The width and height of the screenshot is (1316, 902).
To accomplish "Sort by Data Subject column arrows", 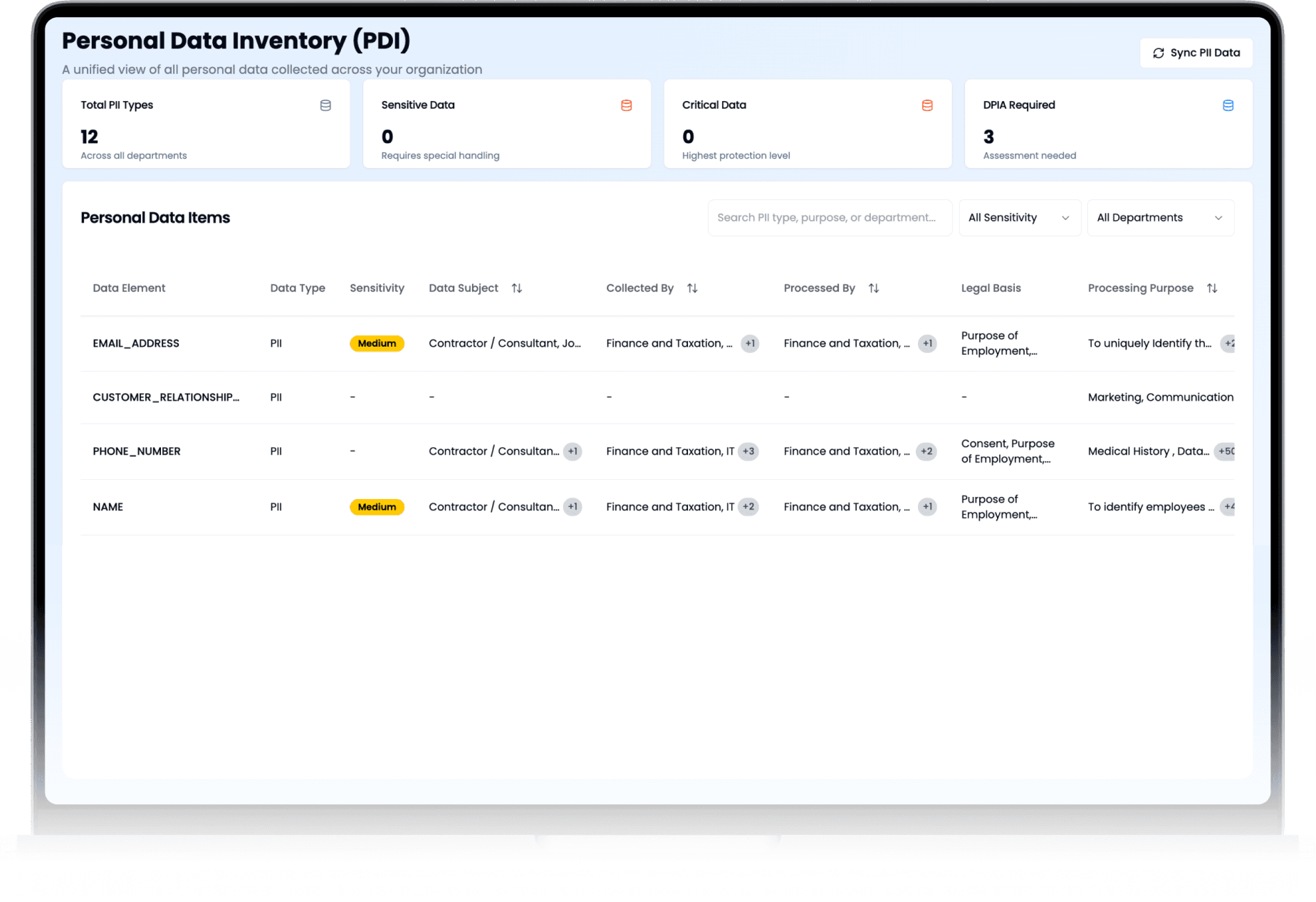I will tap(517, 288).
